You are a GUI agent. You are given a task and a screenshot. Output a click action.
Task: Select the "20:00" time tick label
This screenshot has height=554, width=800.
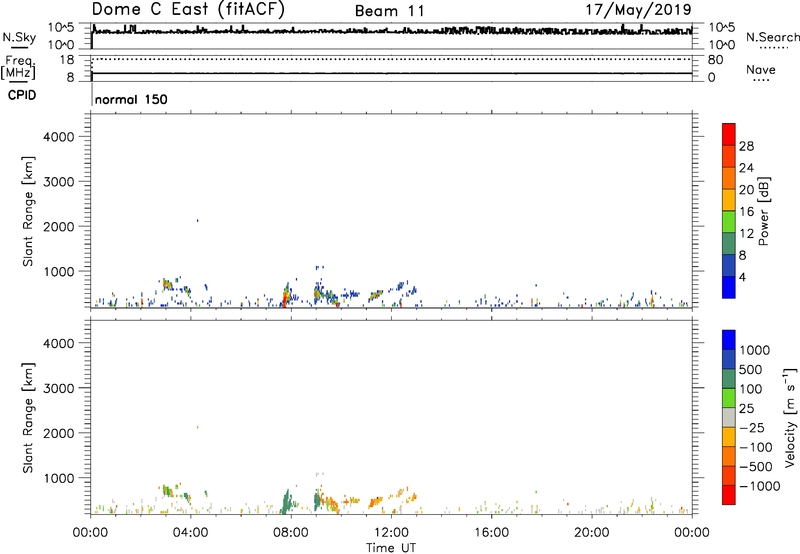coord(592,533)
